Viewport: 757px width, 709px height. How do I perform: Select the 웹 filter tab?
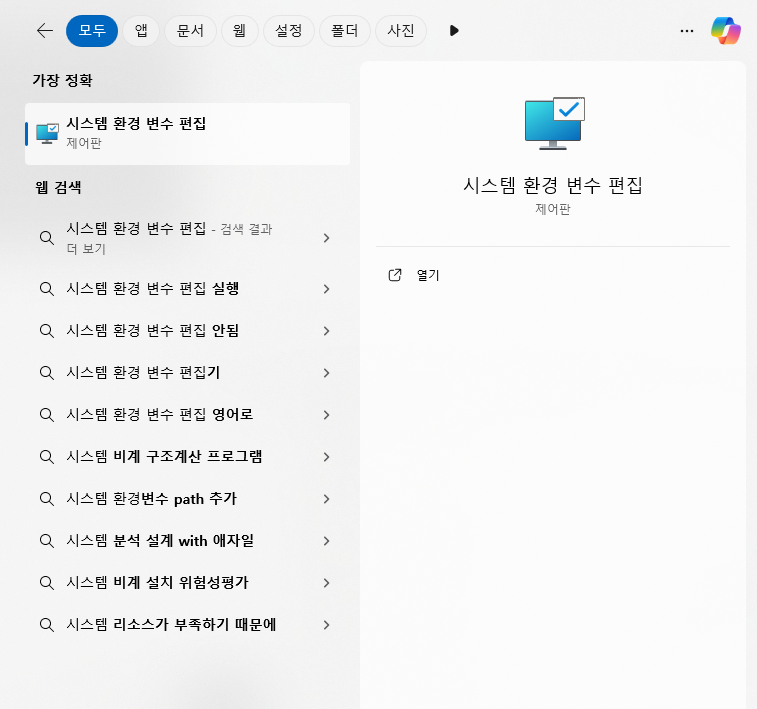pos(239,31)
